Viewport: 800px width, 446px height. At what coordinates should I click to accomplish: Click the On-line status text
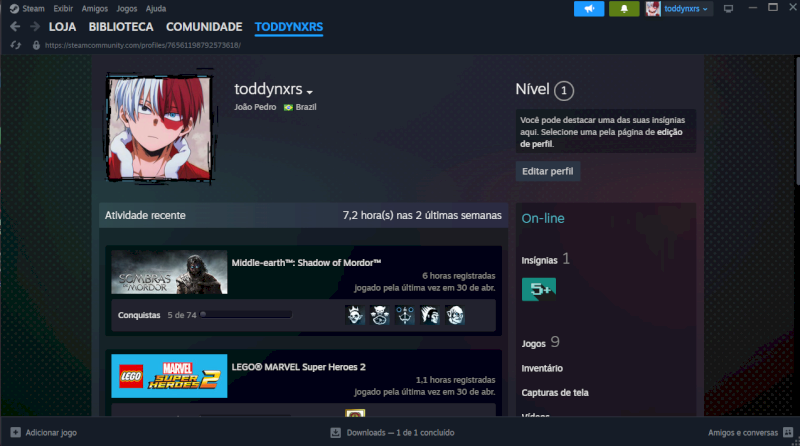pos(543,218)
